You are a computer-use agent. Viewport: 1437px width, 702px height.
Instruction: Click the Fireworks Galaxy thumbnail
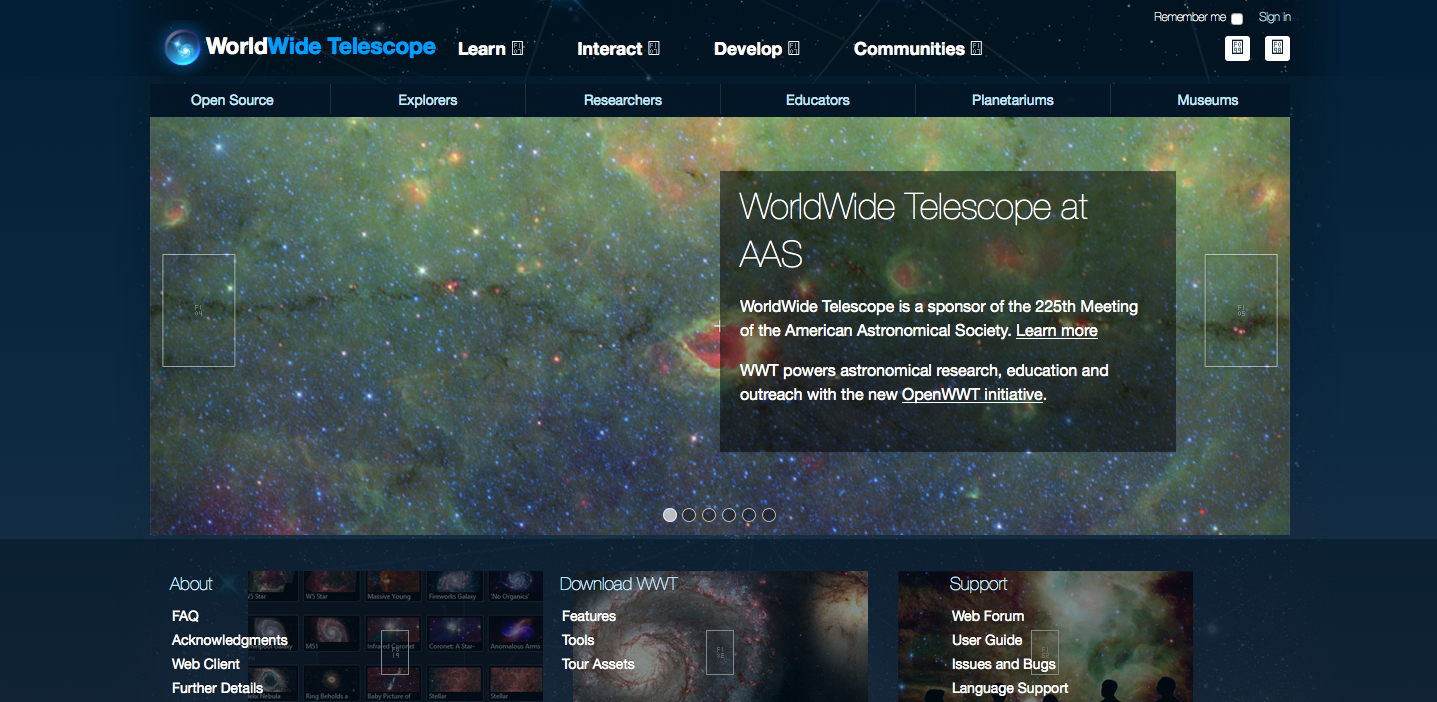(454, 586)
